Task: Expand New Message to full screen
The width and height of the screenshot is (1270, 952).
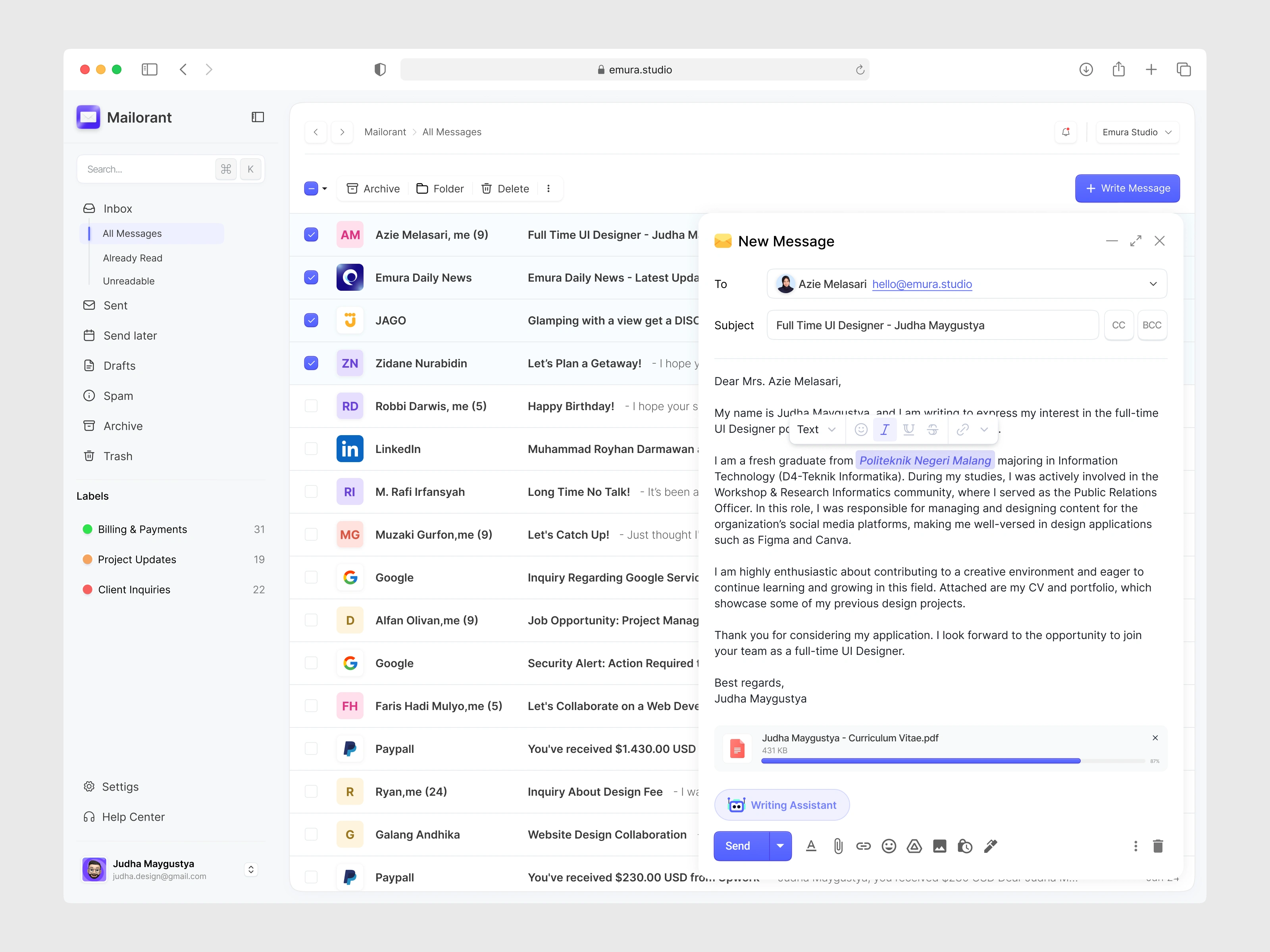Action: point(1135,241)
